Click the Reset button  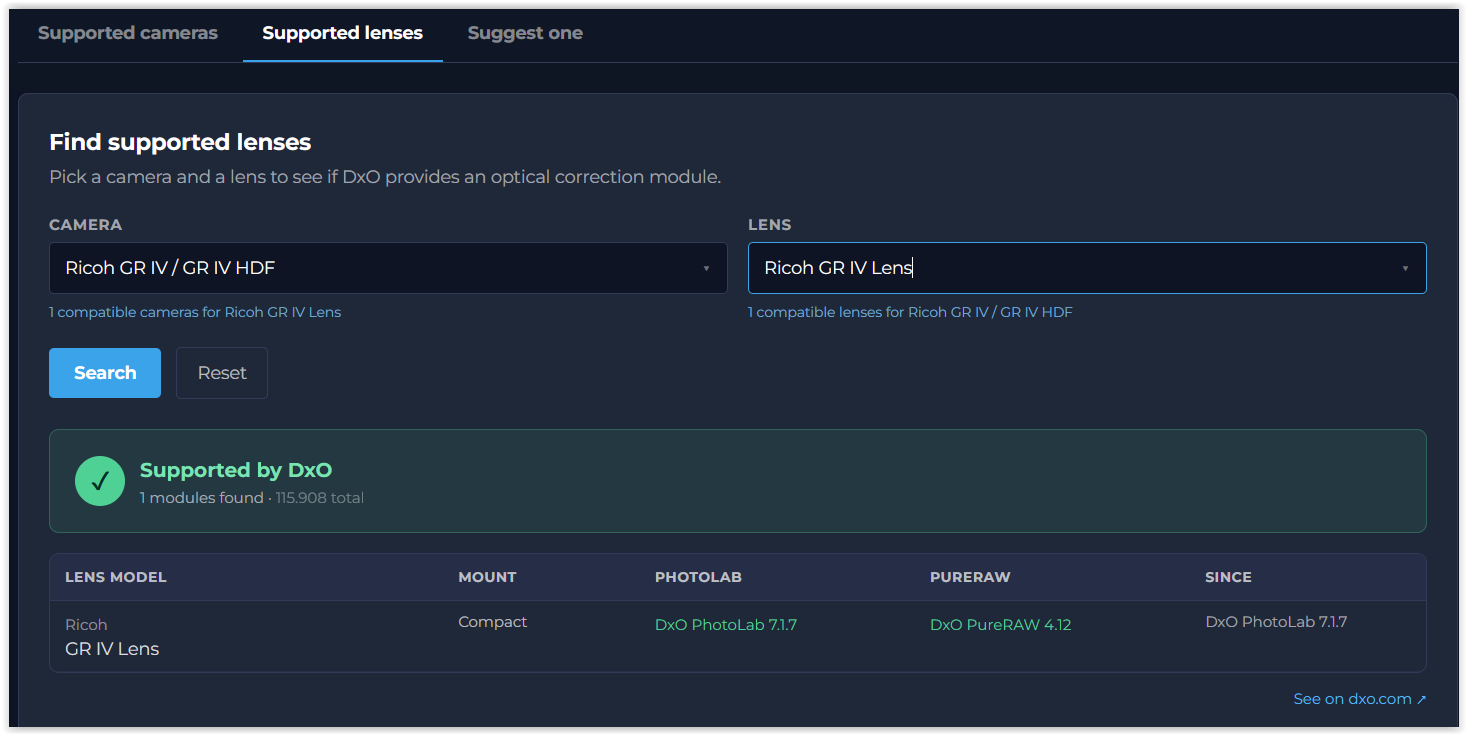pos(222,373)
